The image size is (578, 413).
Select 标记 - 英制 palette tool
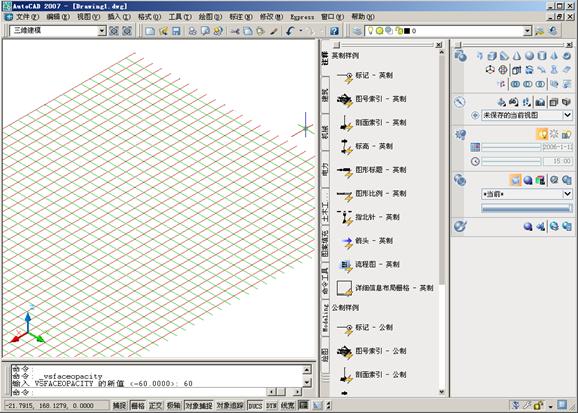[x=365, y=76]
